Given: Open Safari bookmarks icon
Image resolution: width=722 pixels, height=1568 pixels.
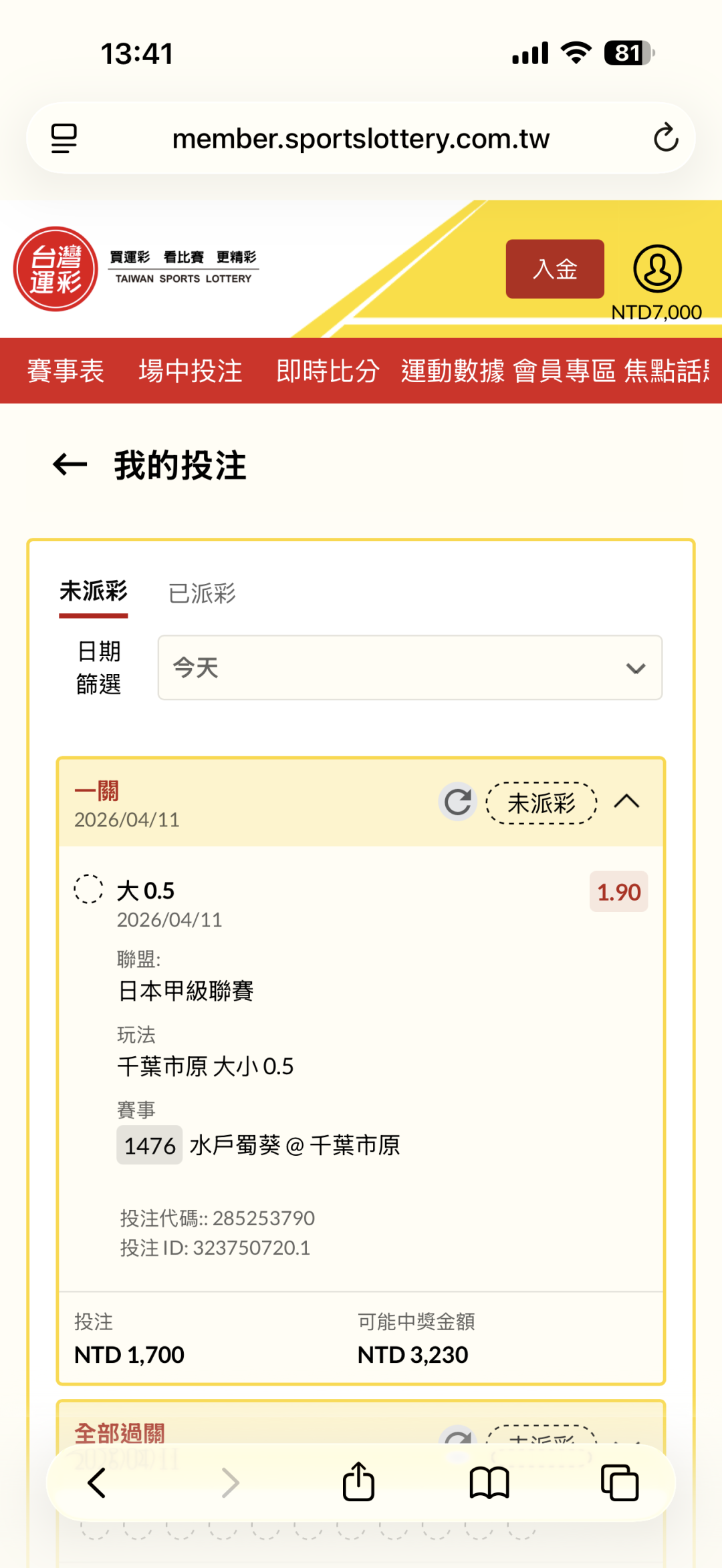Looking at the screenshot, I should (x=489, y=1483).
